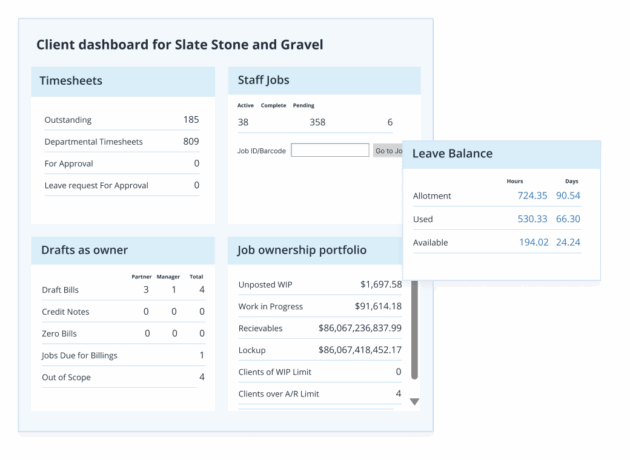
Task: Click the Timesheets panel header
Action: (123, 82)
